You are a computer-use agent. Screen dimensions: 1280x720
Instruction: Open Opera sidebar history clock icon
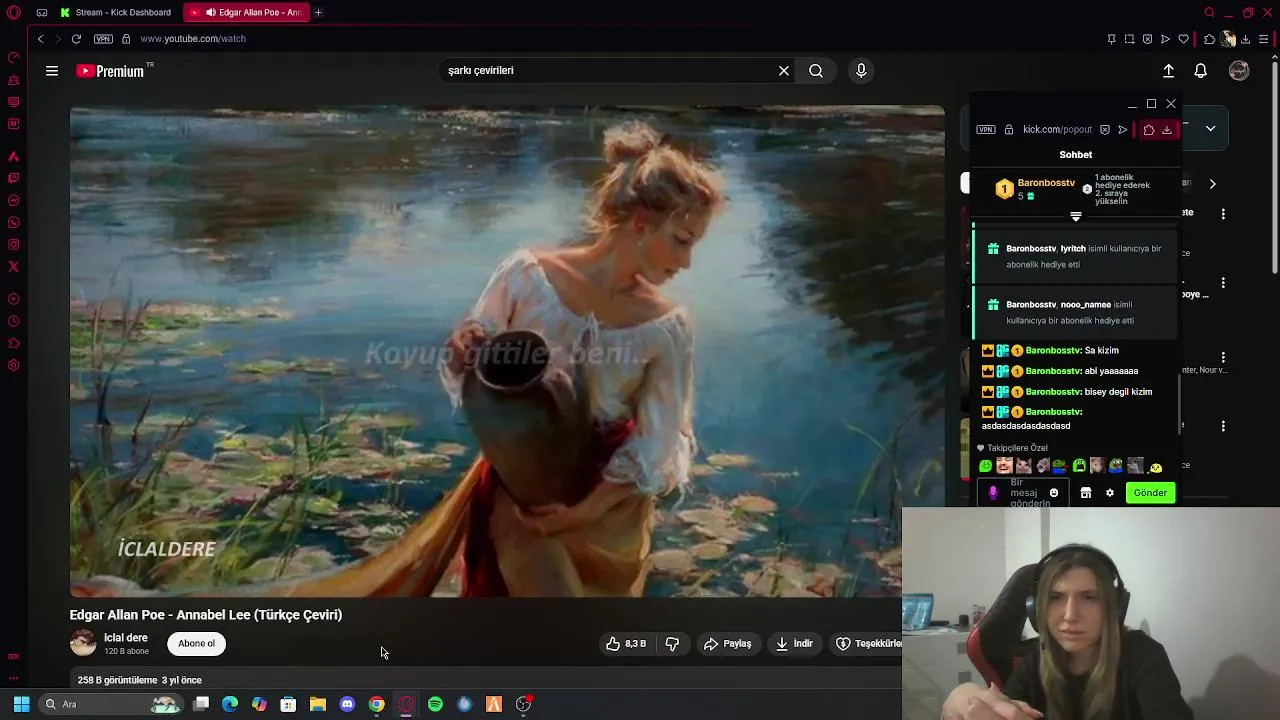[13, 321]
